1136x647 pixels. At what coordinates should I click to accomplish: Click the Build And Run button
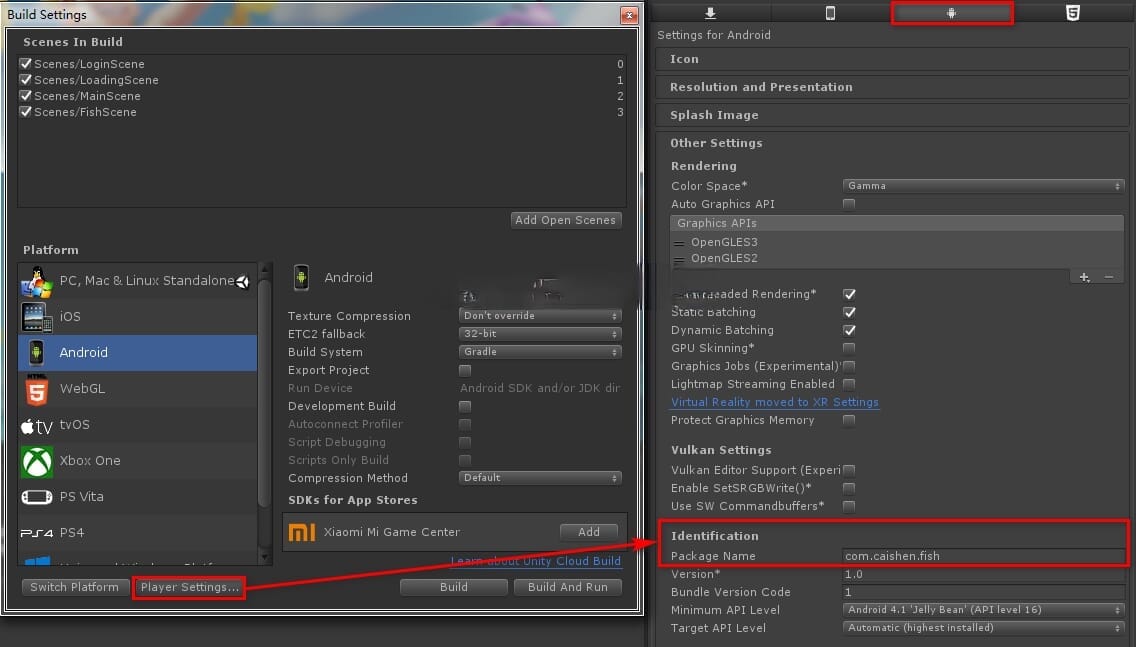(567, 588)
